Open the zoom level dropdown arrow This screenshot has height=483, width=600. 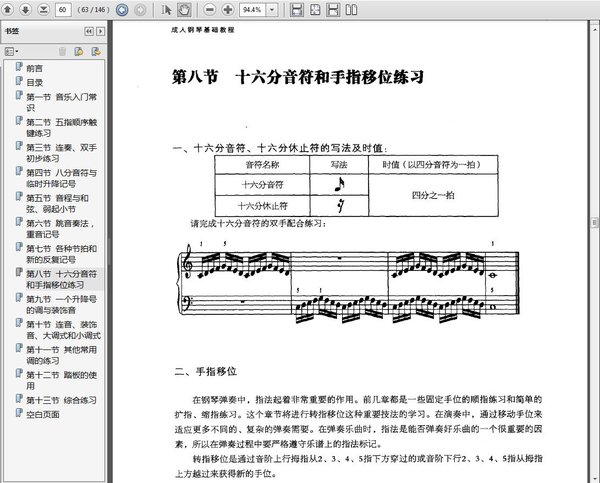(x=272, y=10)
